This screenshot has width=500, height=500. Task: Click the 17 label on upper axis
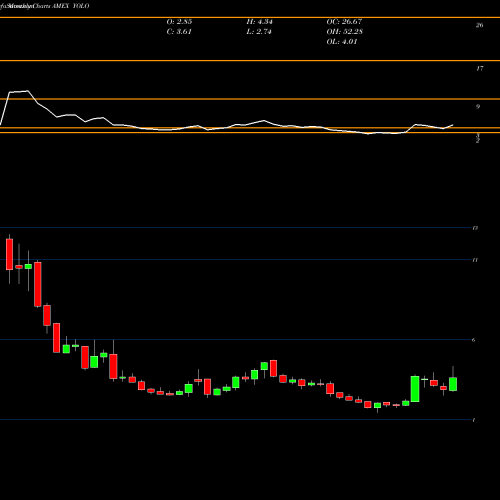point(479,68)
